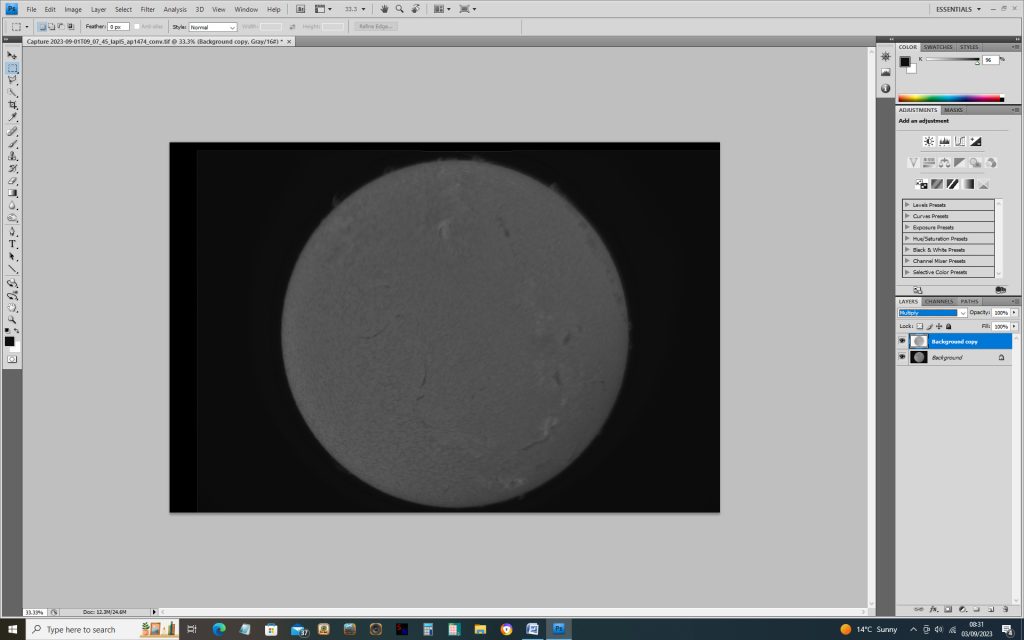The width and height of the screenshot is (1024, 640).
Task: Pick Rotate View tool in application bar
Action: tap(415, 9)
